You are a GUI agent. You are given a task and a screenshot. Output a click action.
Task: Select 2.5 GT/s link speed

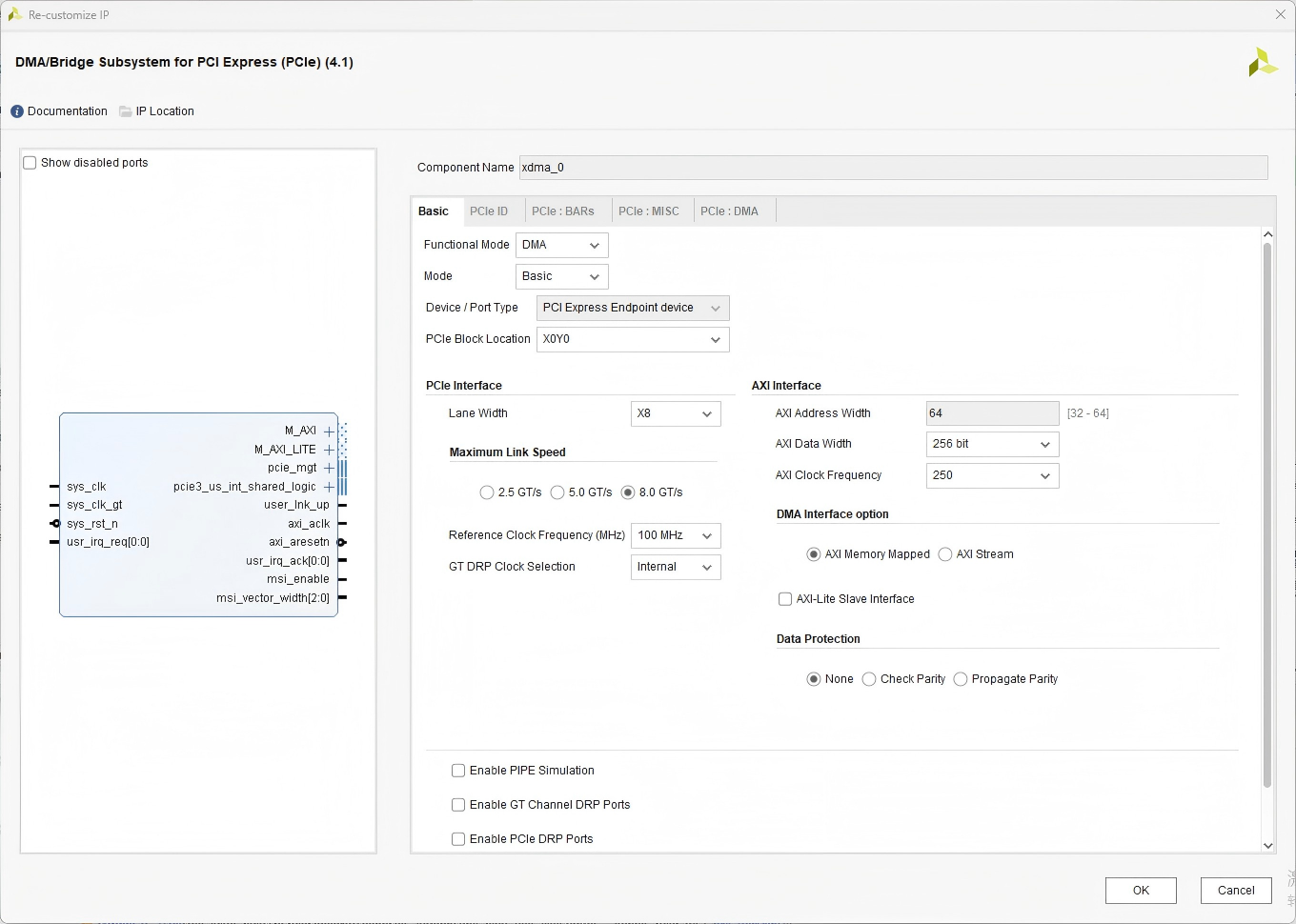pos(487,492)
